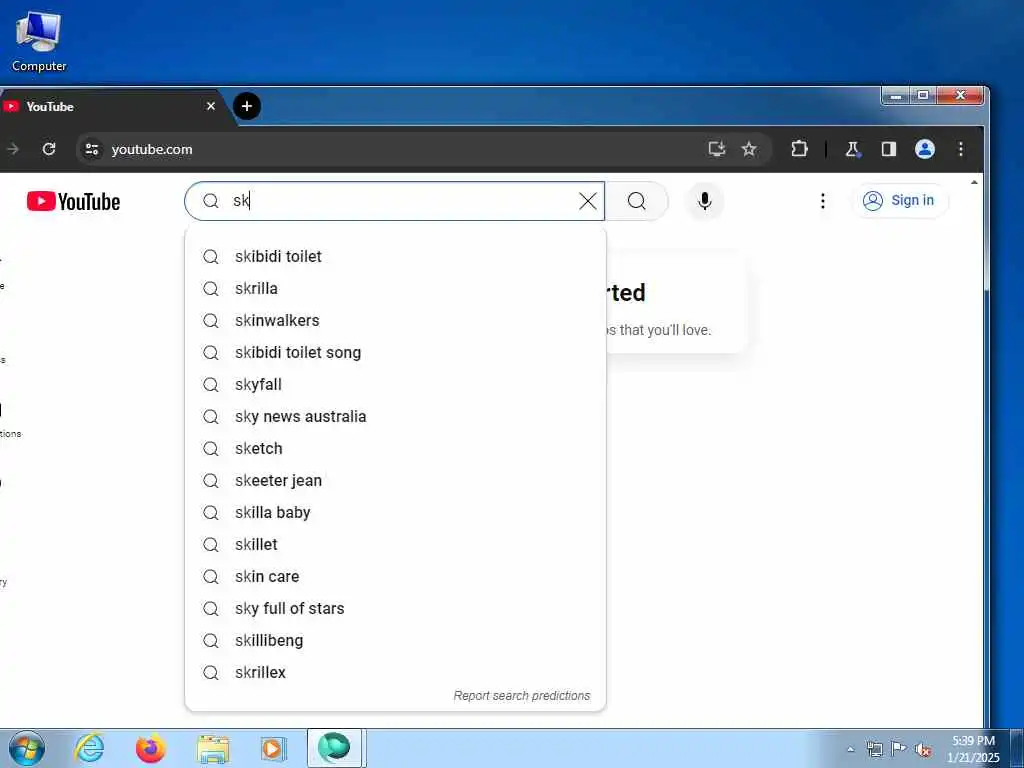1024x768 pixels.
Task: Open Report search predictions link
Action: [x=522, y=696]
